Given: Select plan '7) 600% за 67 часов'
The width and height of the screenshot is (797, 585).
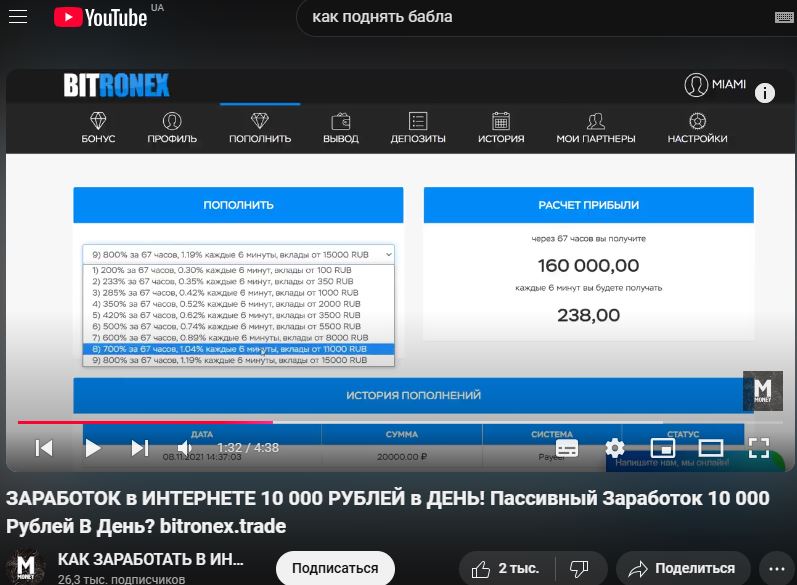Looking at the screenshot, I should (x=238, y=337).
